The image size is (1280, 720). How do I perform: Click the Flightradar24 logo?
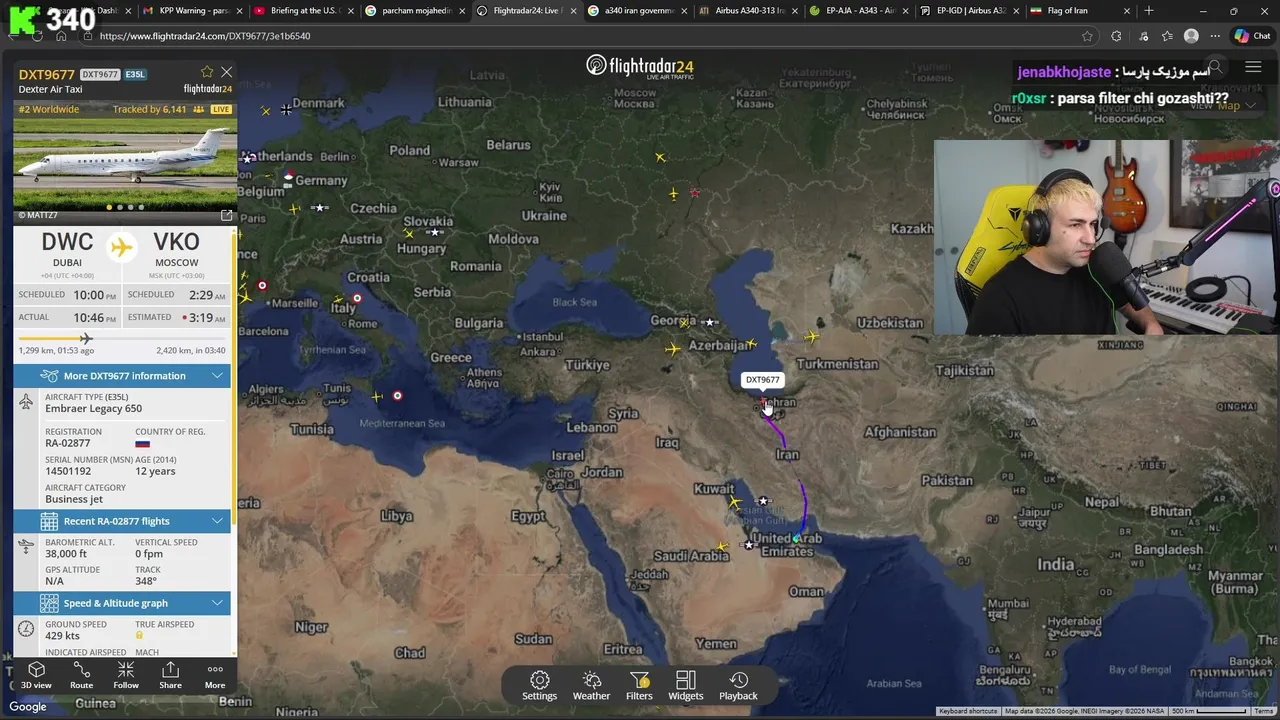tap(640, 67)
